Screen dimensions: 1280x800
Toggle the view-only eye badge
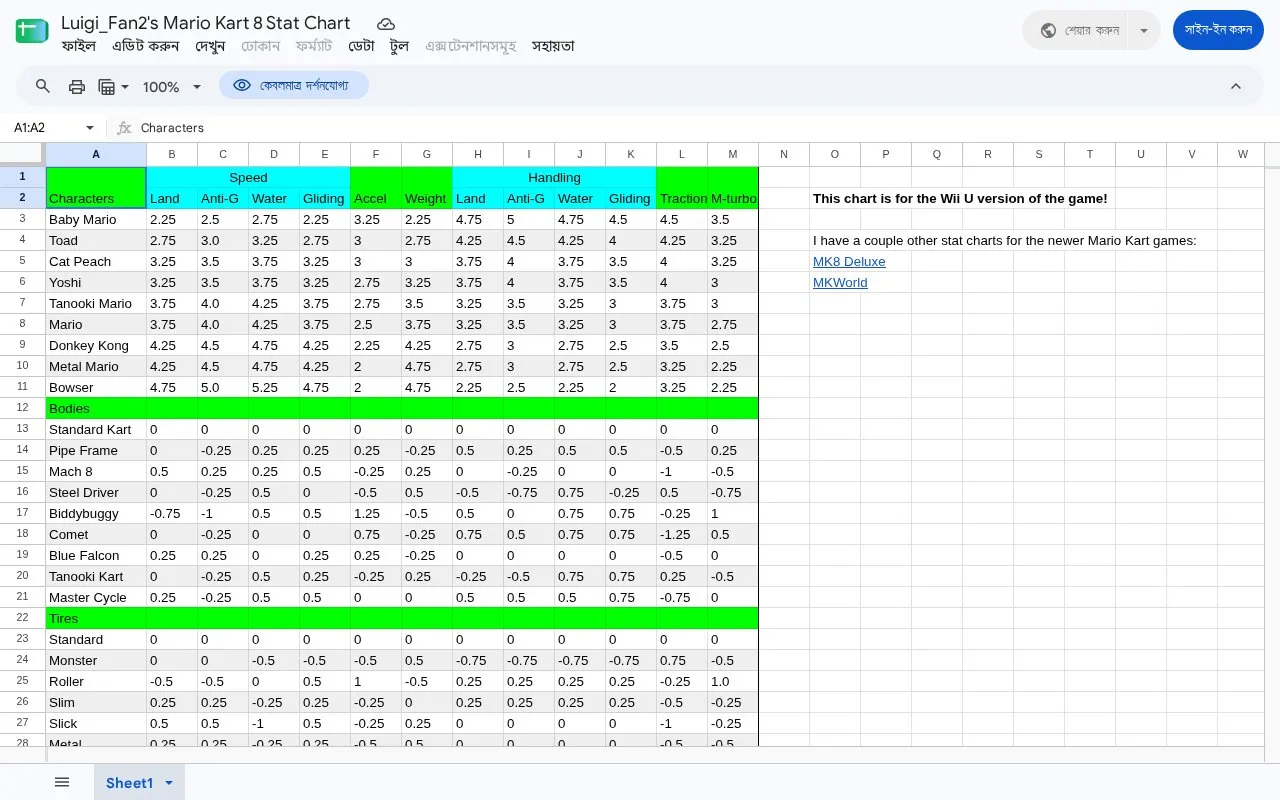(294, 86)
